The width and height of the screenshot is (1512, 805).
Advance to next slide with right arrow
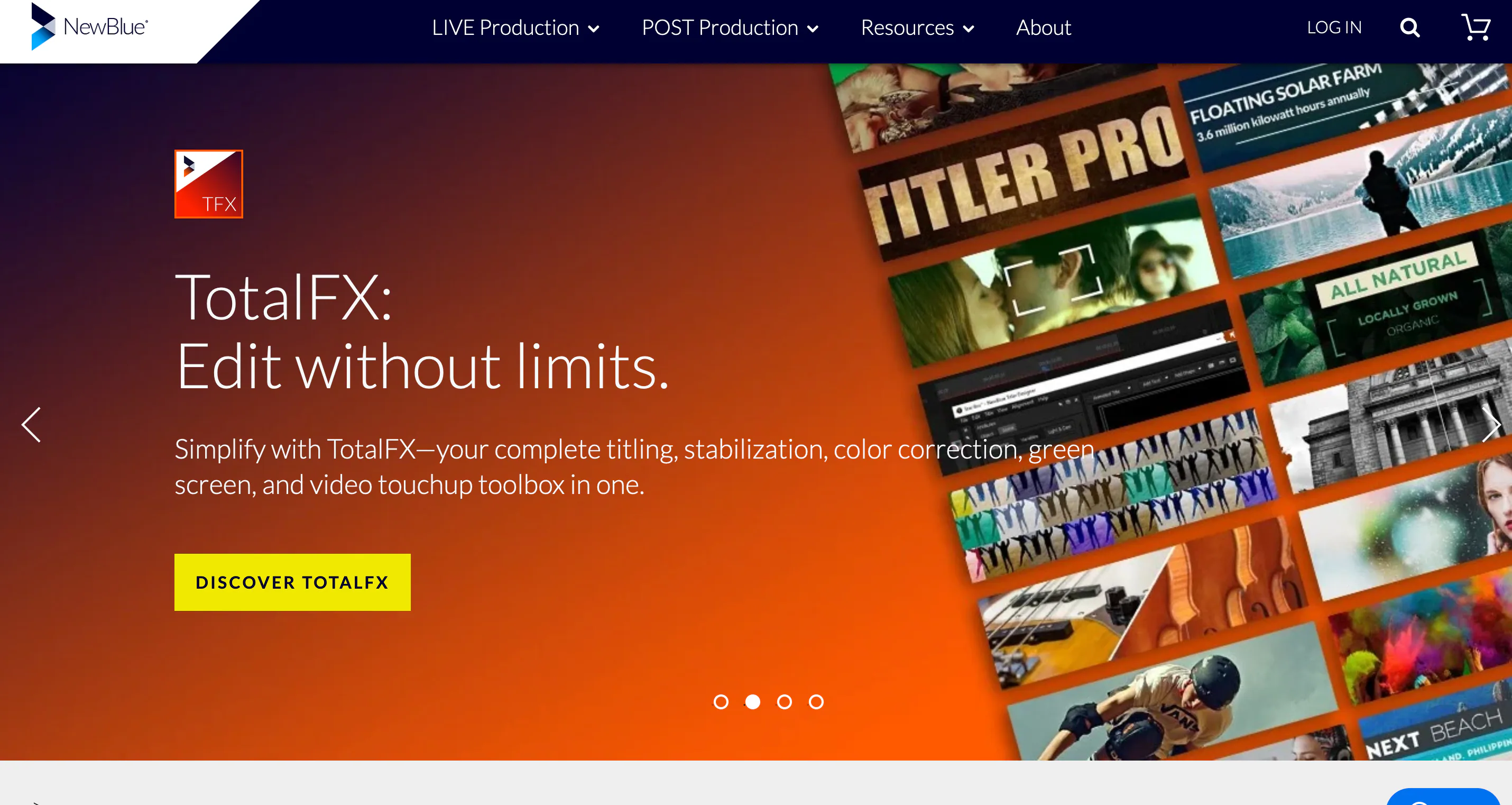click(x=1491, y=425)
